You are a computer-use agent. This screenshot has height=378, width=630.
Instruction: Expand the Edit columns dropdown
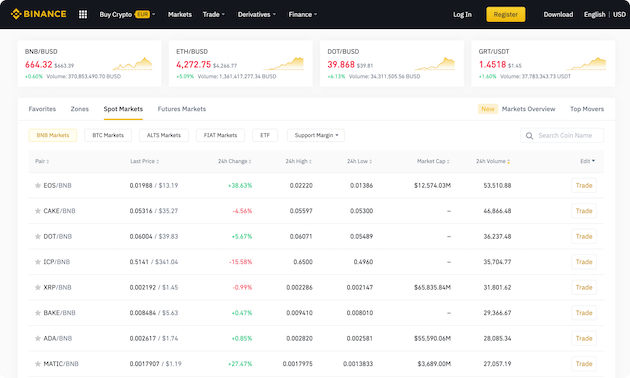coord(587,161)
